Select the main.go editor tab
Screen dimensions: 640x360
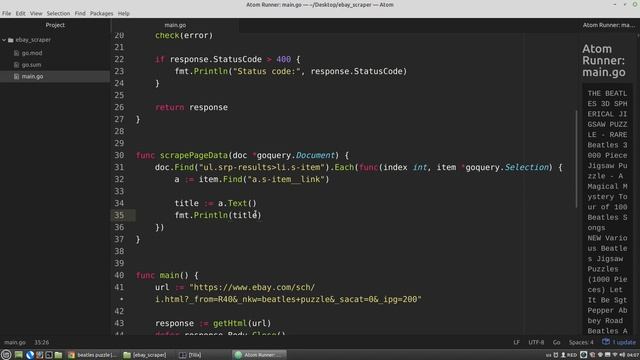(x=175, y=25)
